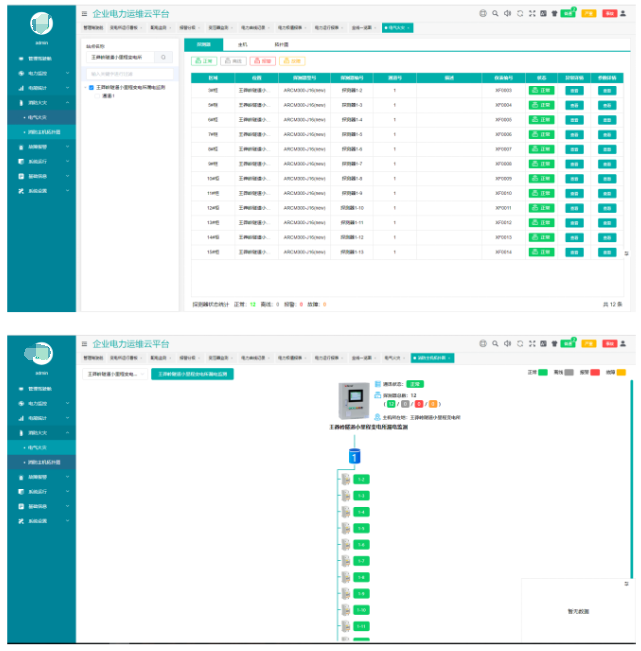The width and height of the screenshot is (641, 651).
Task: Click admin avatar in upper screenshot sidebar
Action: [x=41, y=23]
